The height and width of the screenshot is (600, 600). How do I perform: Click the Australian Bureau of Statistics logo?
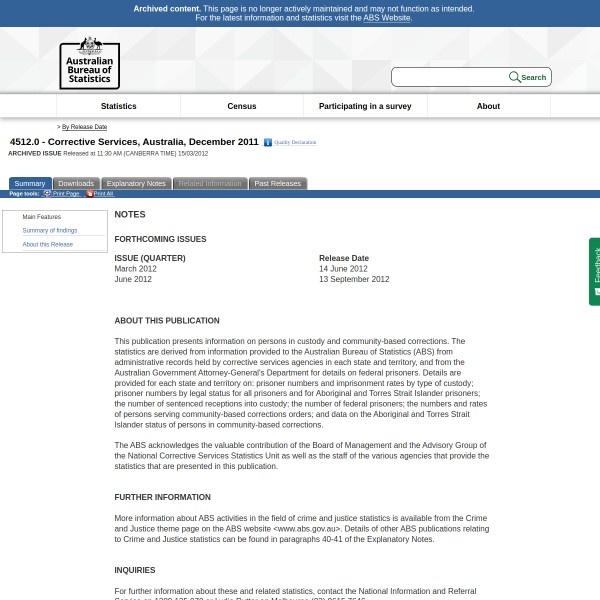coord(89,63)
